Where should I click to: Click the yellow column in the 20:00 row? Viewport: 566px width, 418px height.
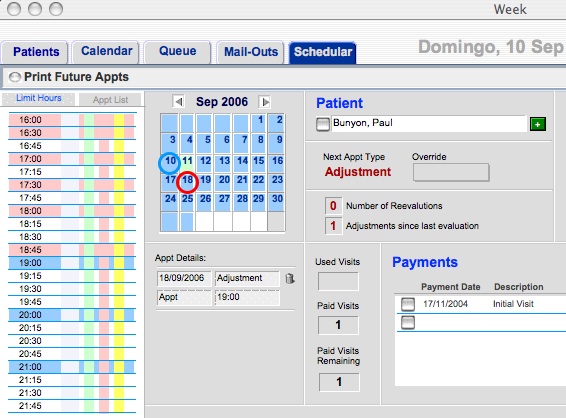click(x=119, y=315)
